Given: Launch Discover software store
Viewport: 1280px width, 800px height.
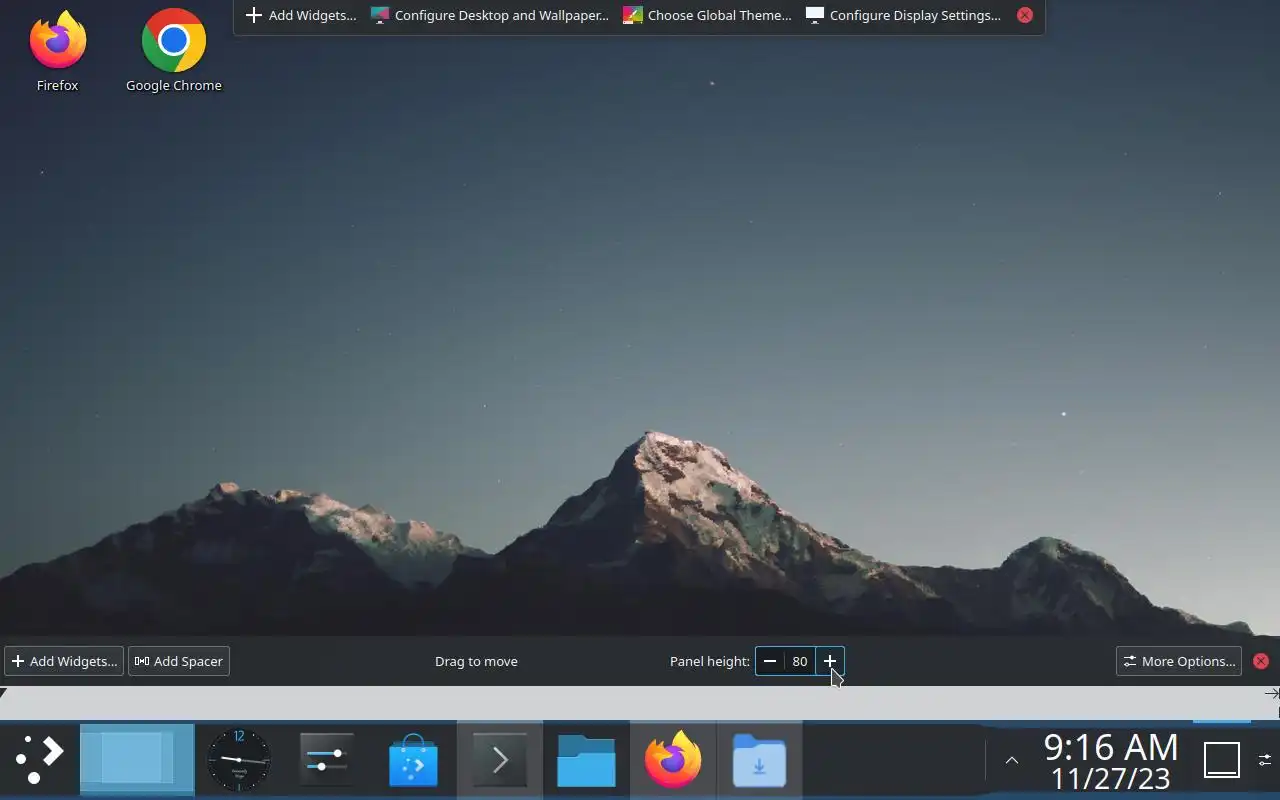Looking at the screenshot, I should (x=413, y=760).
